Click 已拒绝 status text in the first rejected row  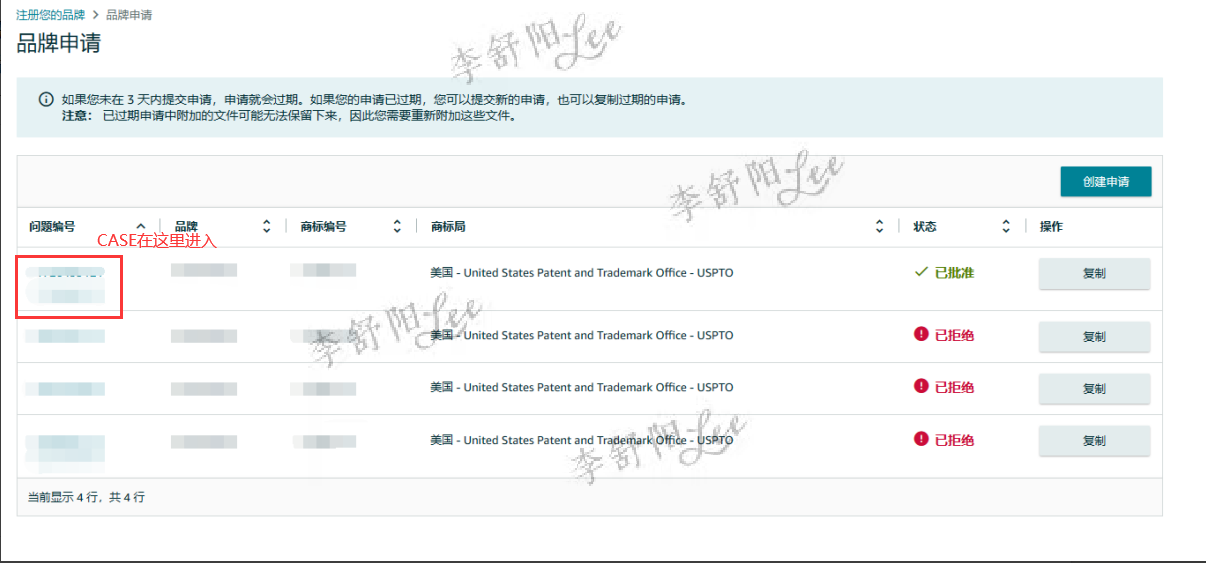954,335
